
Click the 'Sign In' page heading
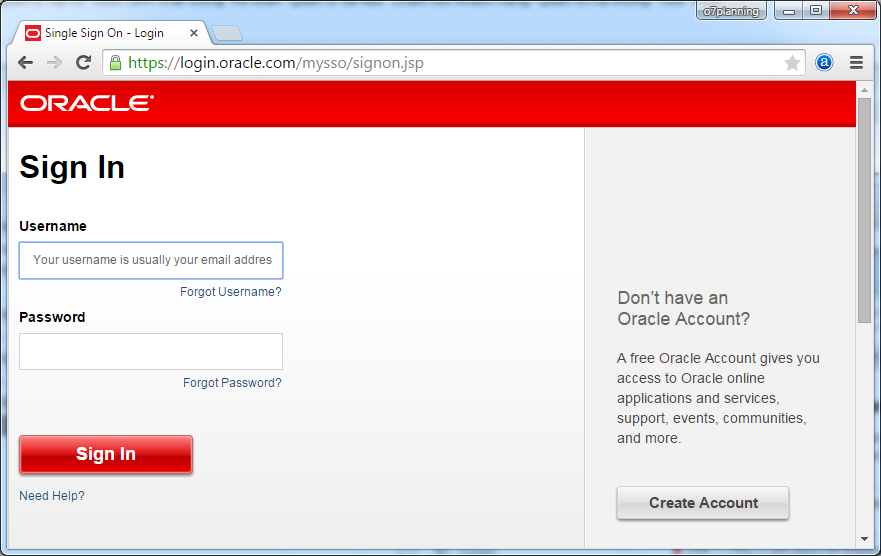[72, 167]
